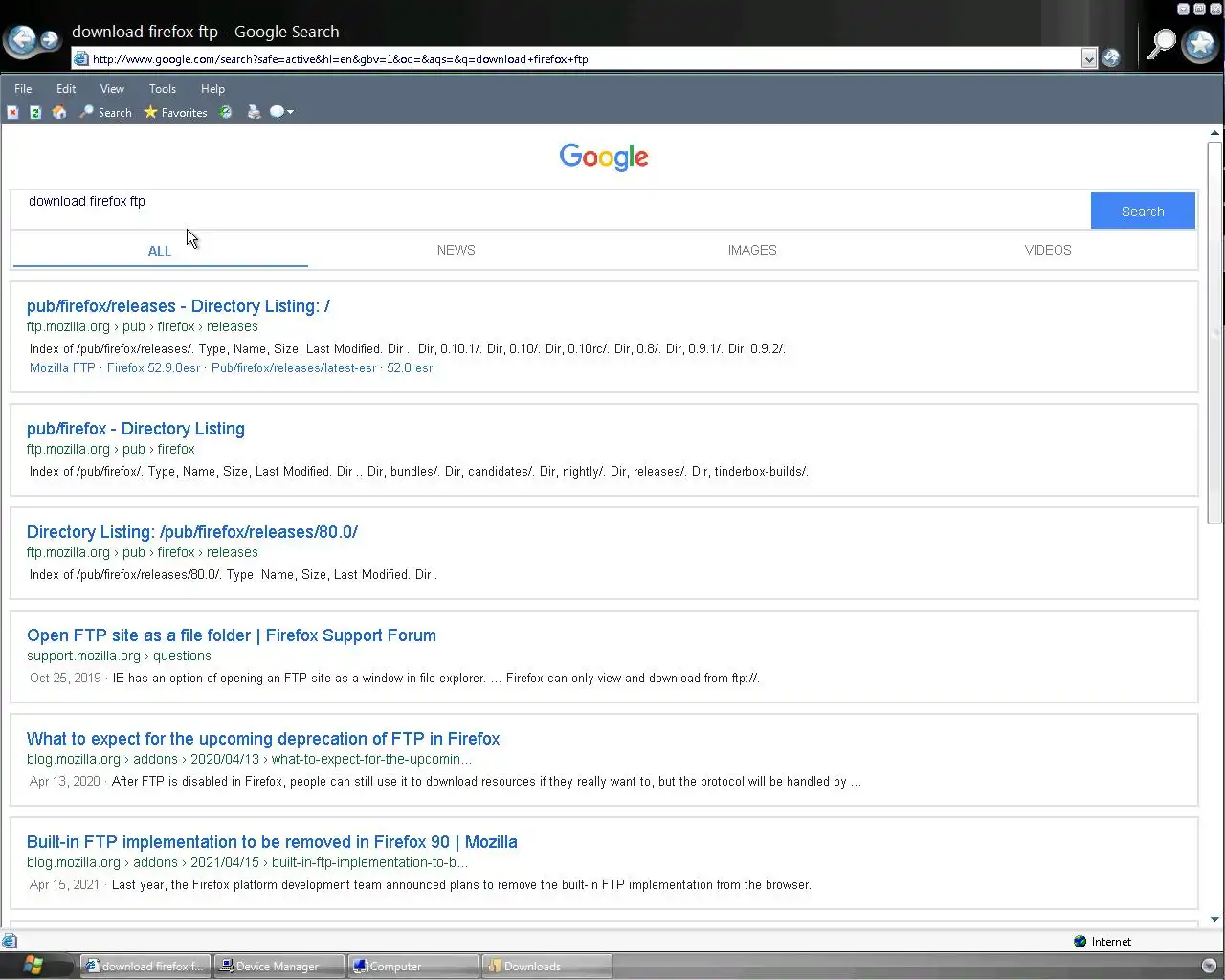Expand the speech bubble dropdown arrow
The image size is (1225, 980).
tap(290, 112)
